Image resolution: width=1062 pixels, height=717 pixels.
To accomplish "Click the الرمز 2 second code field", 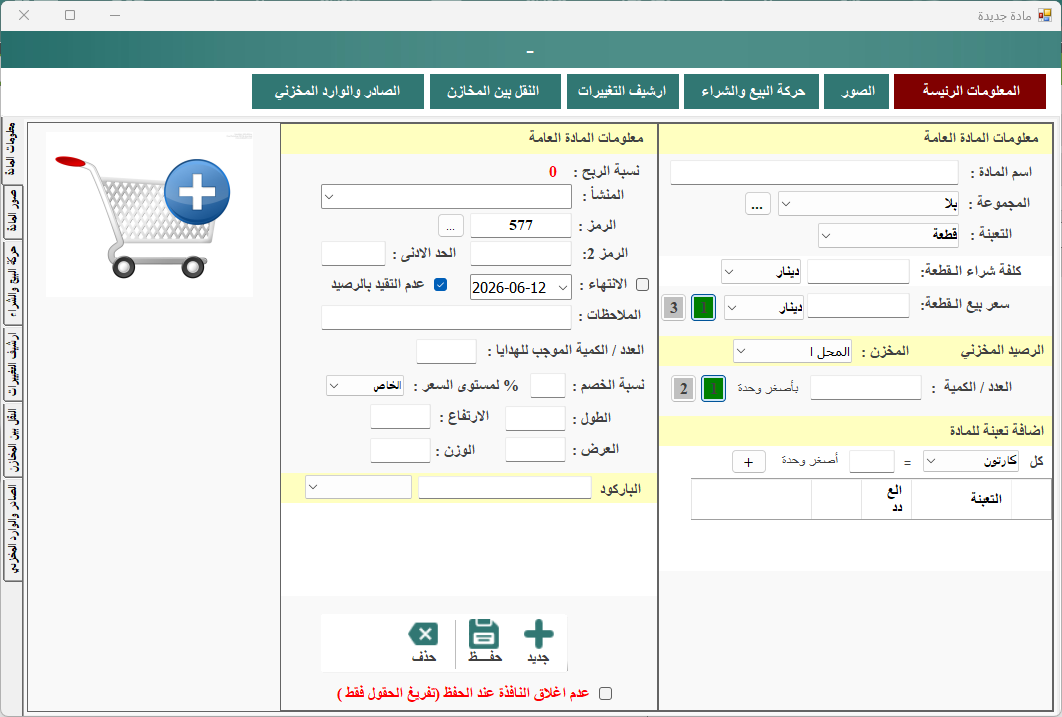I will (521, 253).
